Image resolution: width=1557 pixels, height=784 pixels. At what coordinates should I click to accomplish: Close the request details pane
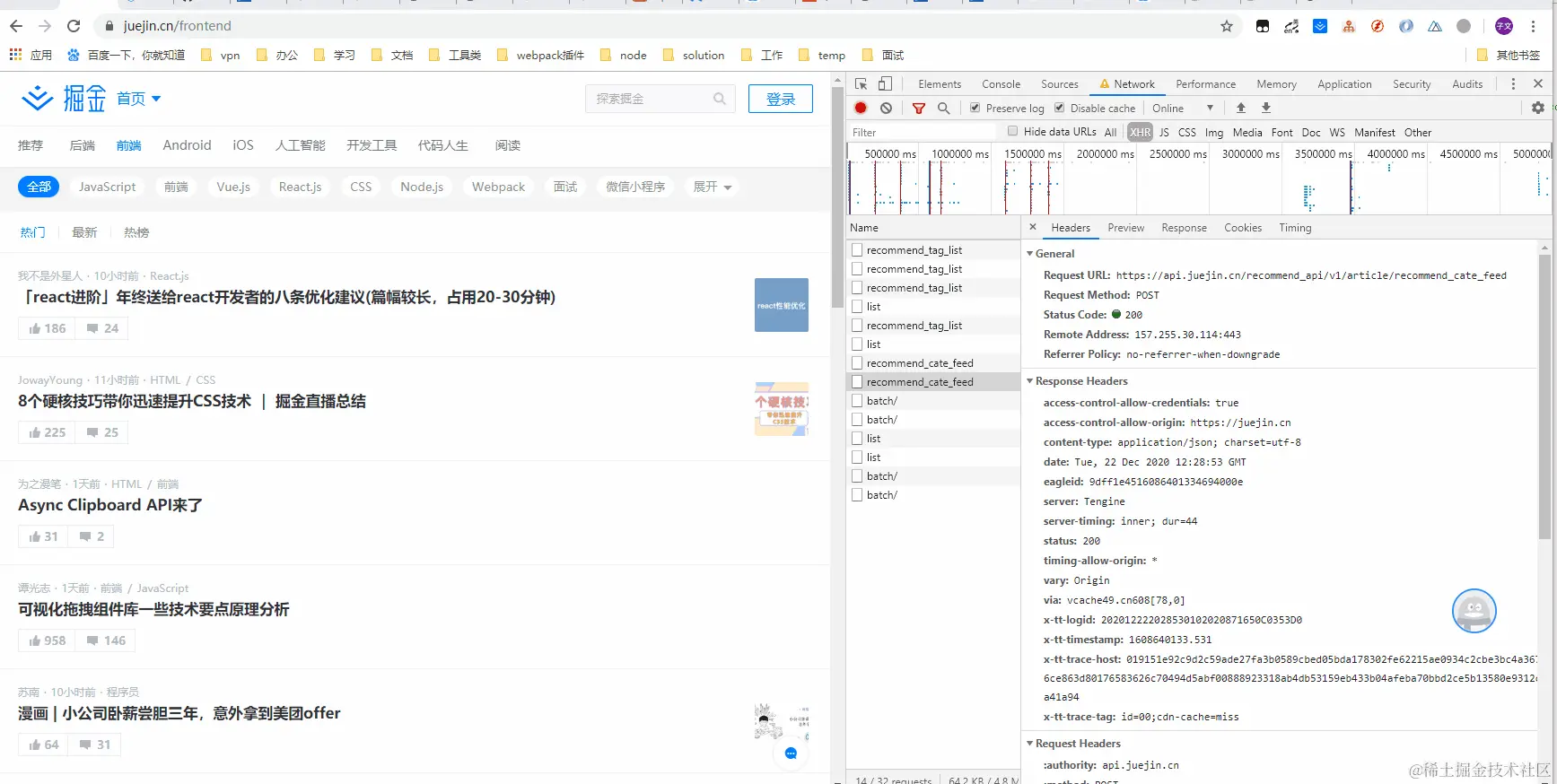1033,227
